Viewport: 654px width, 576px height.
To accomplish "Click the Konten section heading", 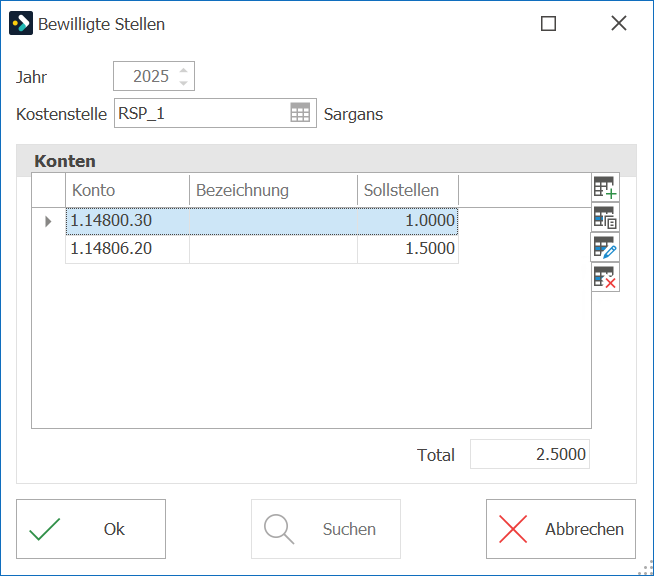I will (x=65, y=161).
